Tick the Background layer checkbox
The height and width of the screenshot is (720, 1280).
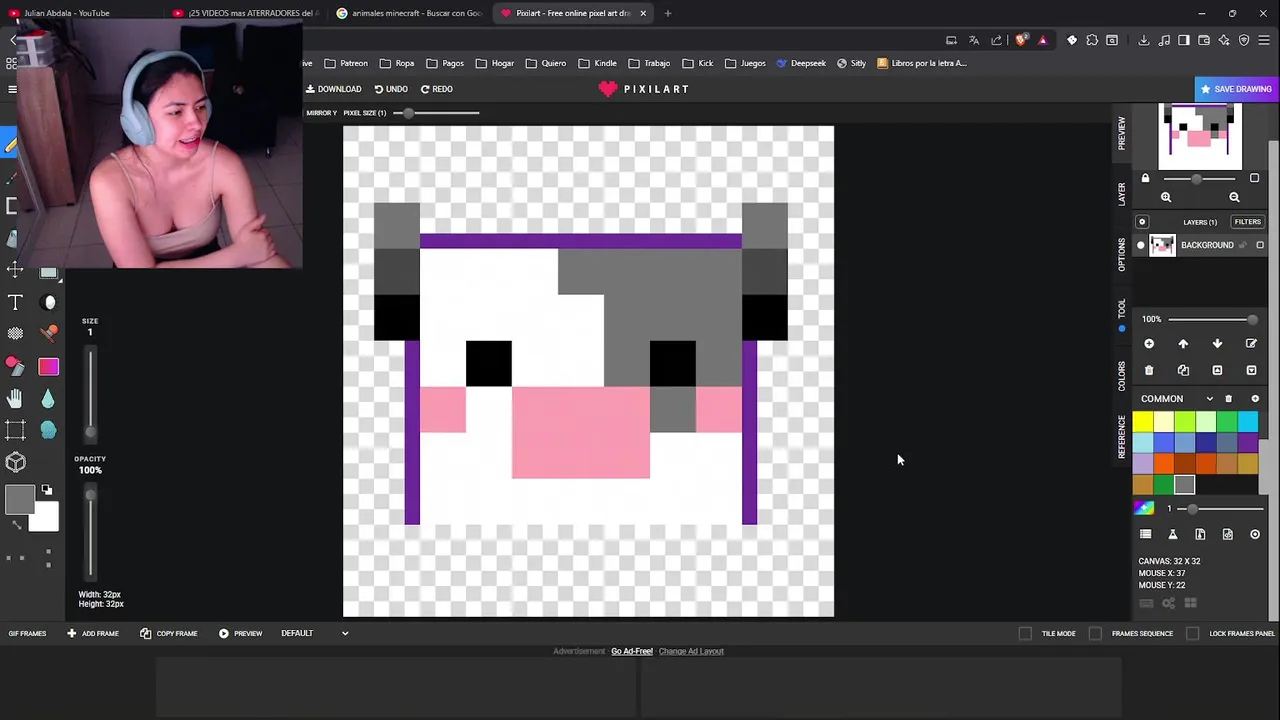[1260, 245]
